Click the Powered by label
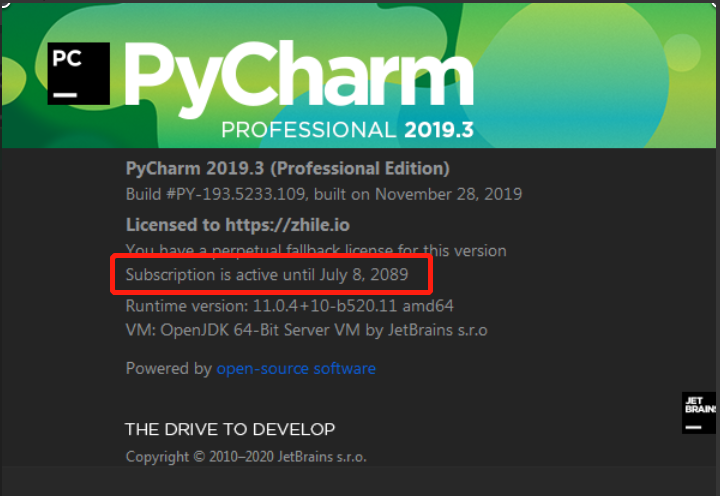 tap(168, 368)
